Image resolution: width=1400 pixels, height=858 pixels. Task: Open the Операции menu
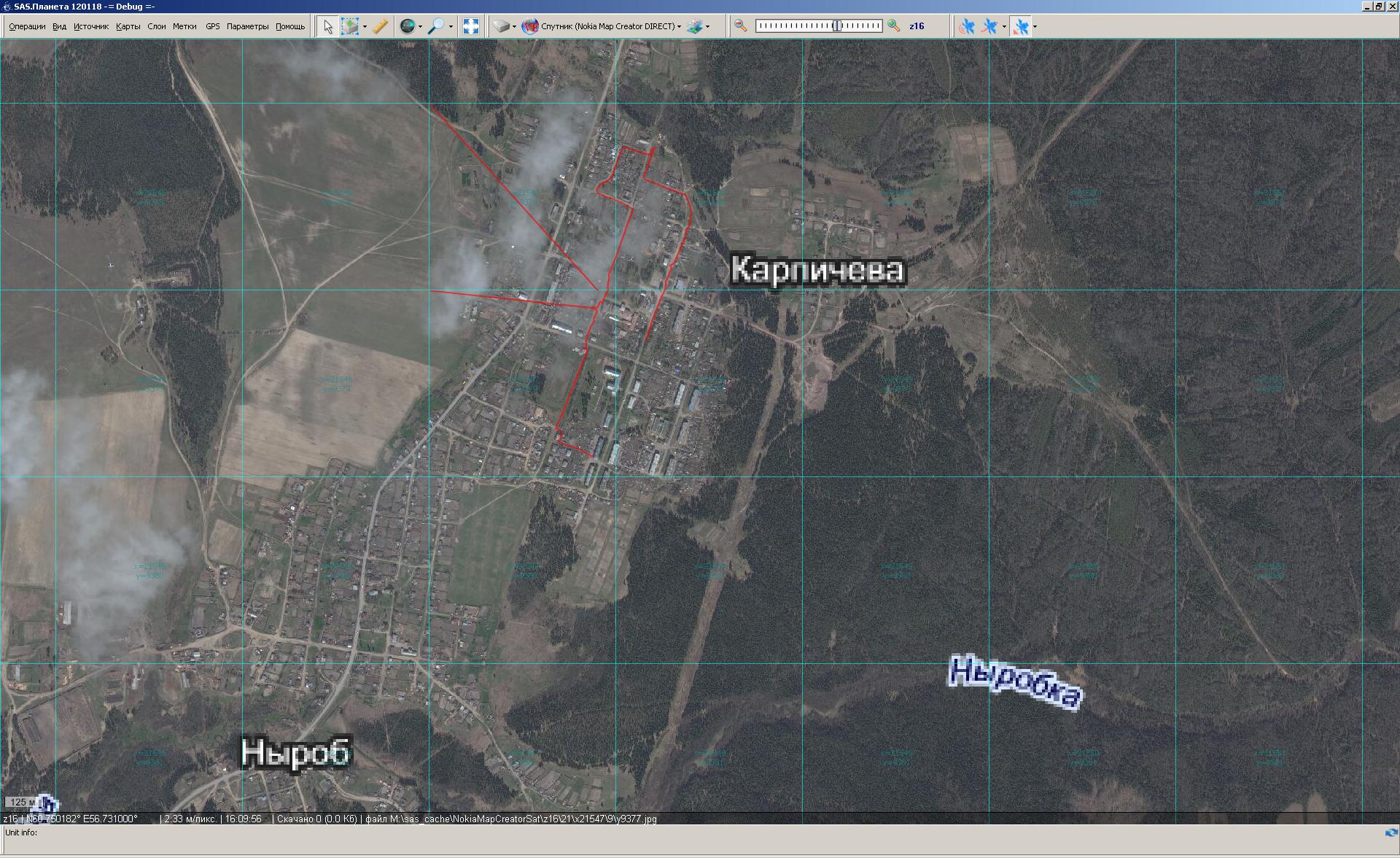(x=27, y=26)
